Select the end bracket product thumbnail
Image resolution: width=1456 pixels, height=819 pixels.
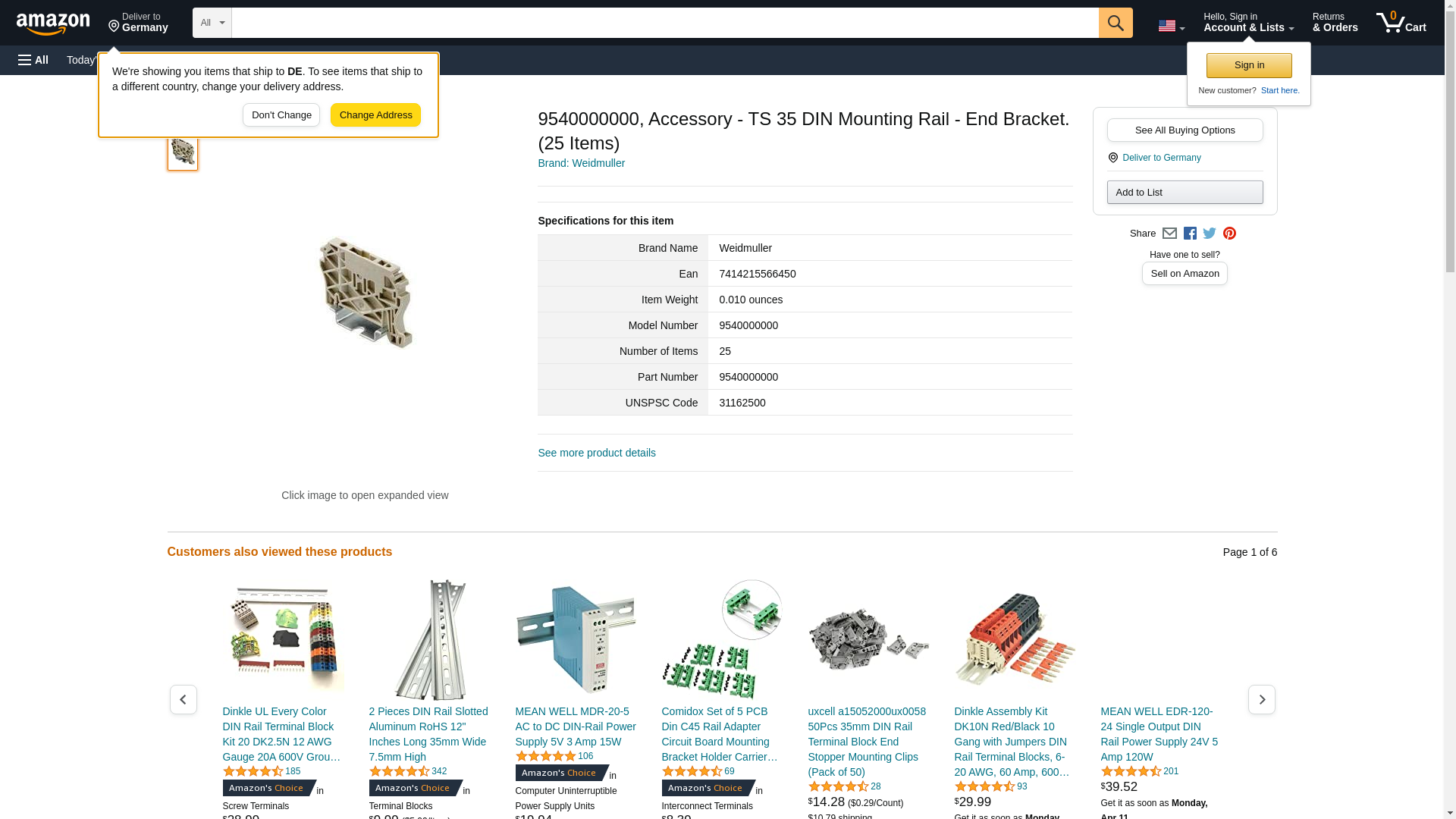[183, 152]
